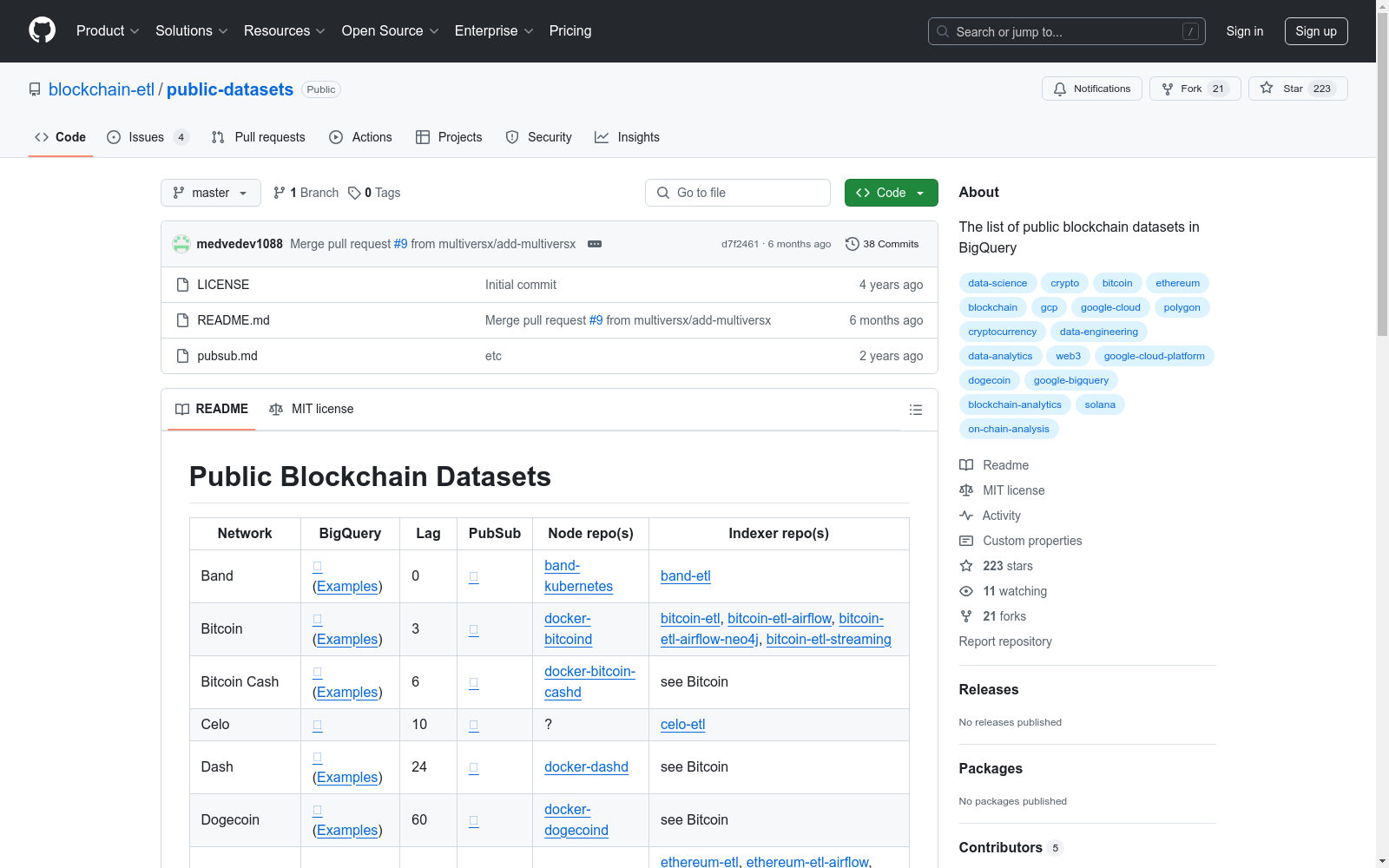Expand the Solutions menu
The width and height of the screenshot is (1389, 868).
pyautogui.click(x=192, y=31)
